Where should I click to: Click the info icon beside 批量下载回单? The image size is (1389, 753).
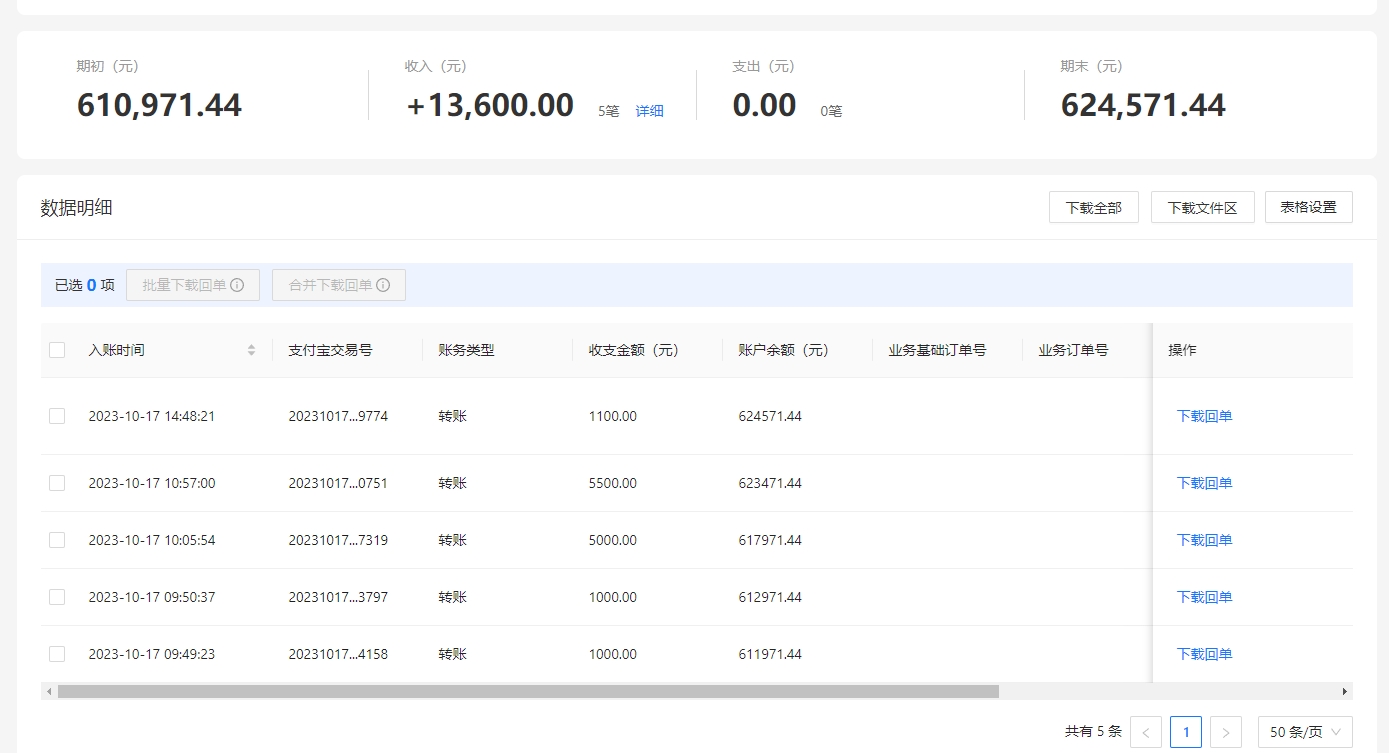pos(237,285)
